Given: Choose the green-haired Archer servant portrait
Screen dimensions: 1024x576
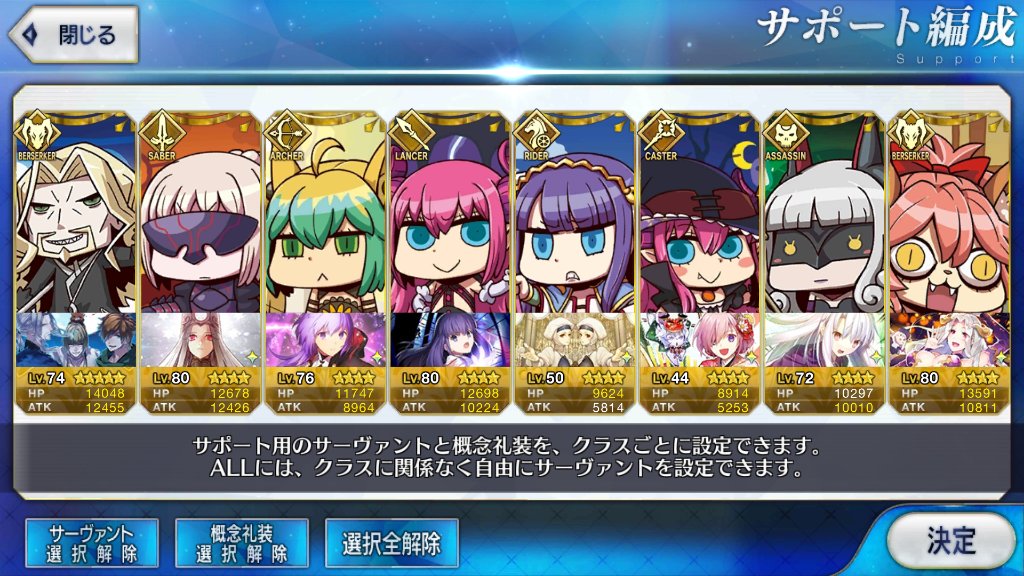Looking at the screenshot, I should tap(325, 216).
